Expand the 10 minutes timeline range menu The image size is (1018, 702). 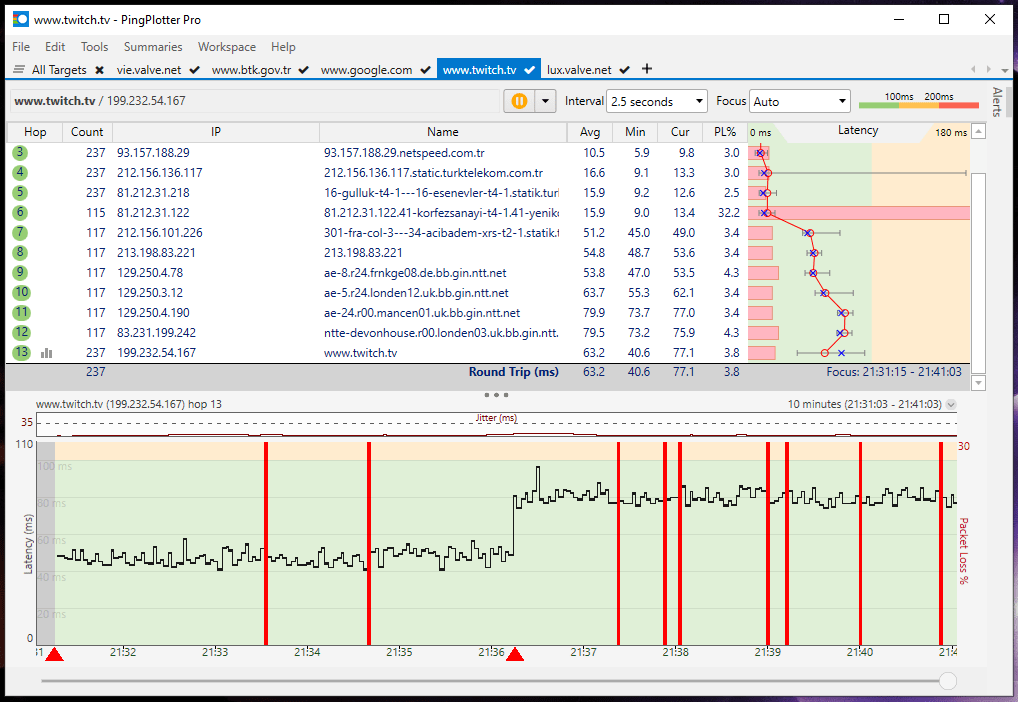coord(950,405)
